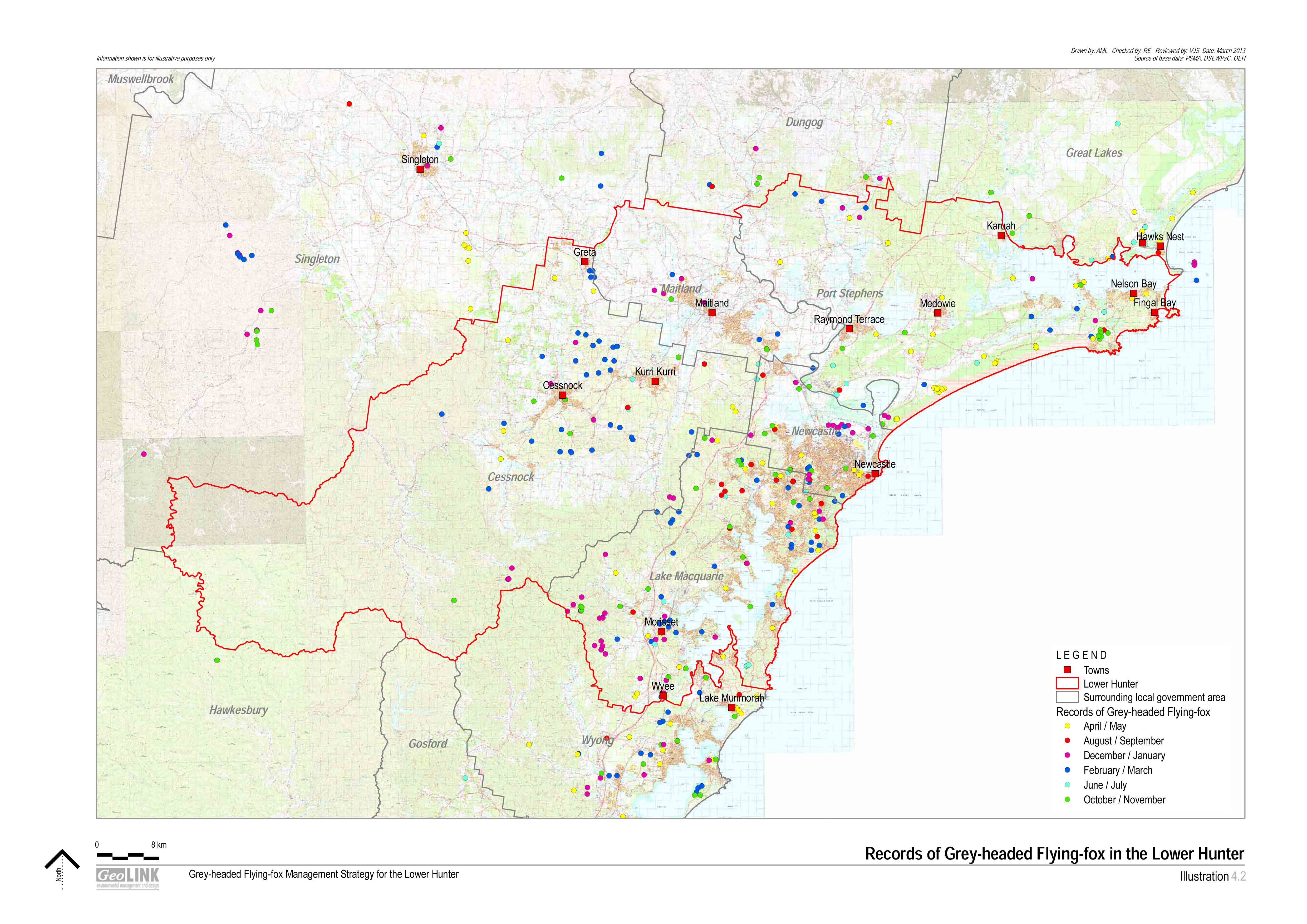1307x924 pixels.
Task: Click the 0 to 8 km scale bar
Action: (128, 856)
